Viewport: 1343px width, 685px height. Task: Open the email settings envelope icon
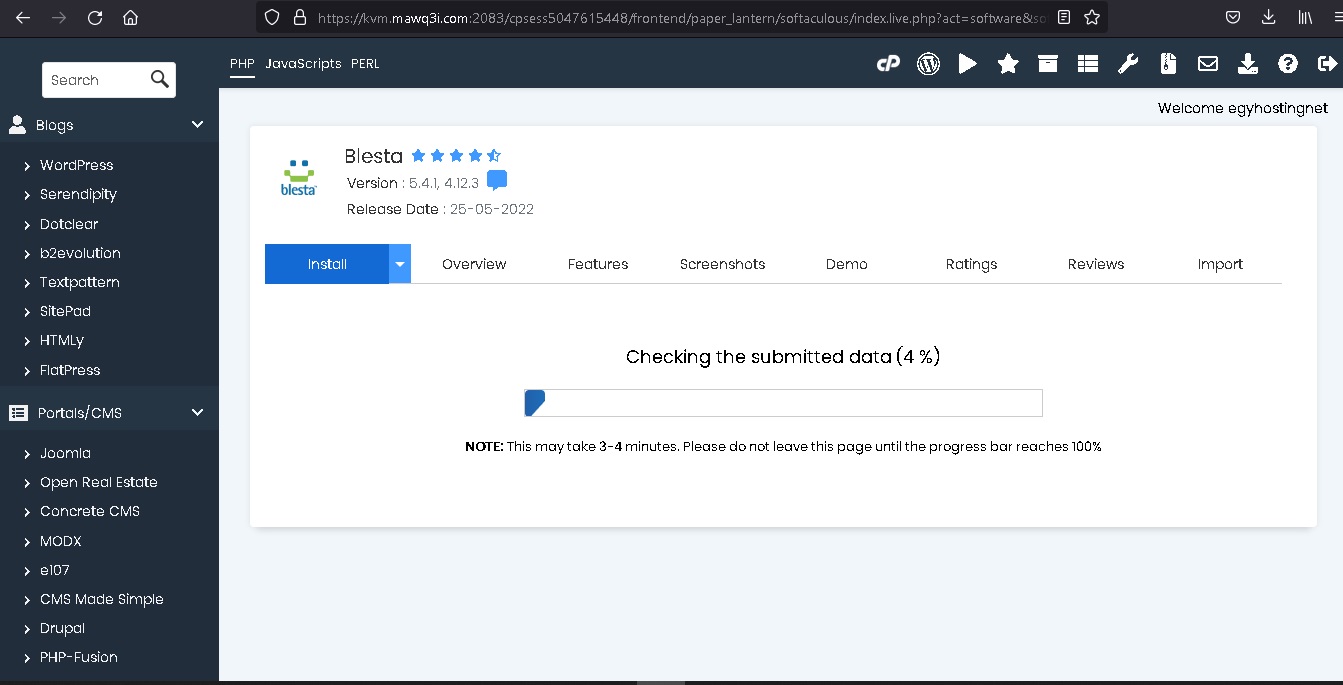(x=1208, y=64)
